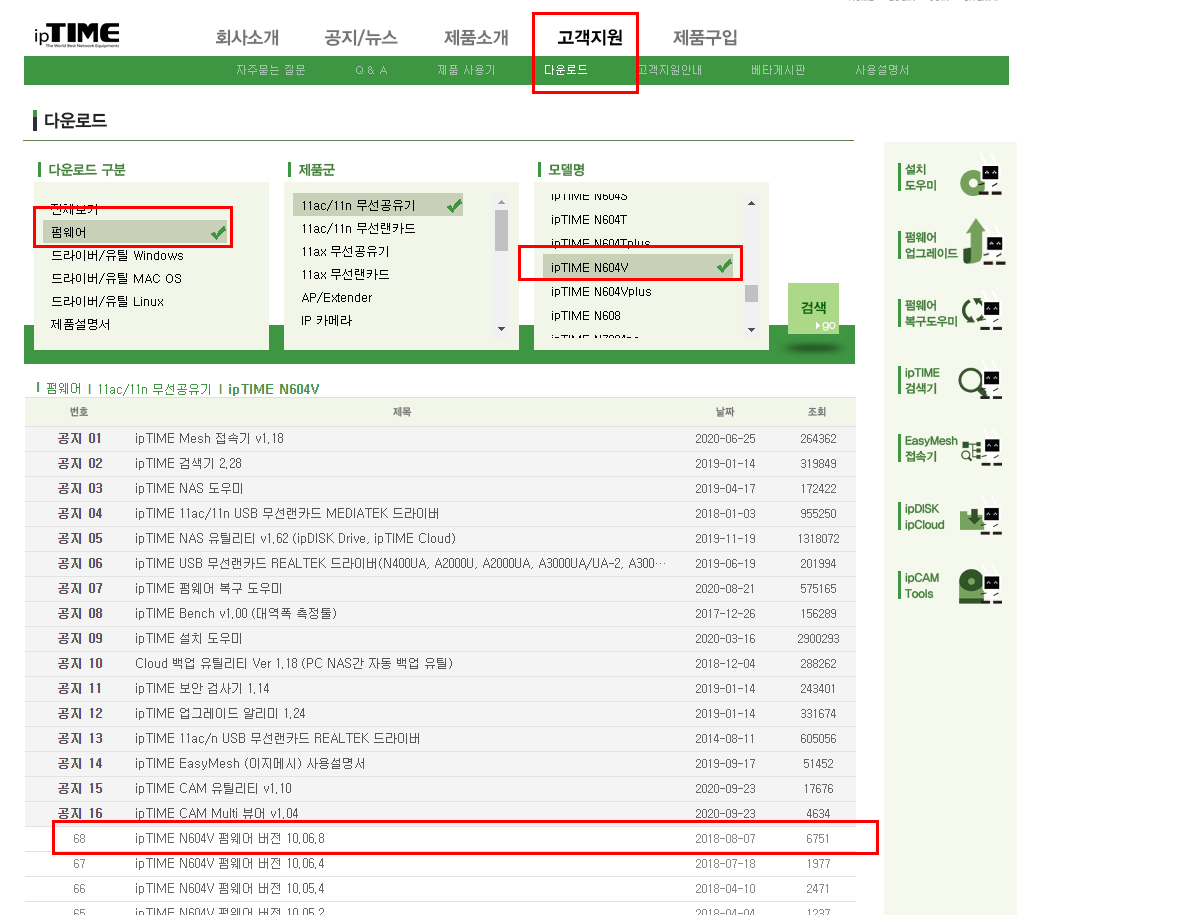Go to 고객지원안내 submenu
The image size is (1185, 915).
(670, 70)
